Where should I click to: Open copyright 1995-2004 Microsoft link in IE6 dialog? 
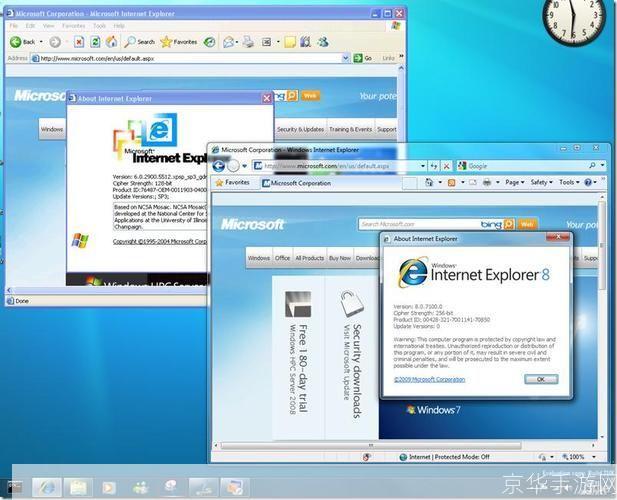159,241
